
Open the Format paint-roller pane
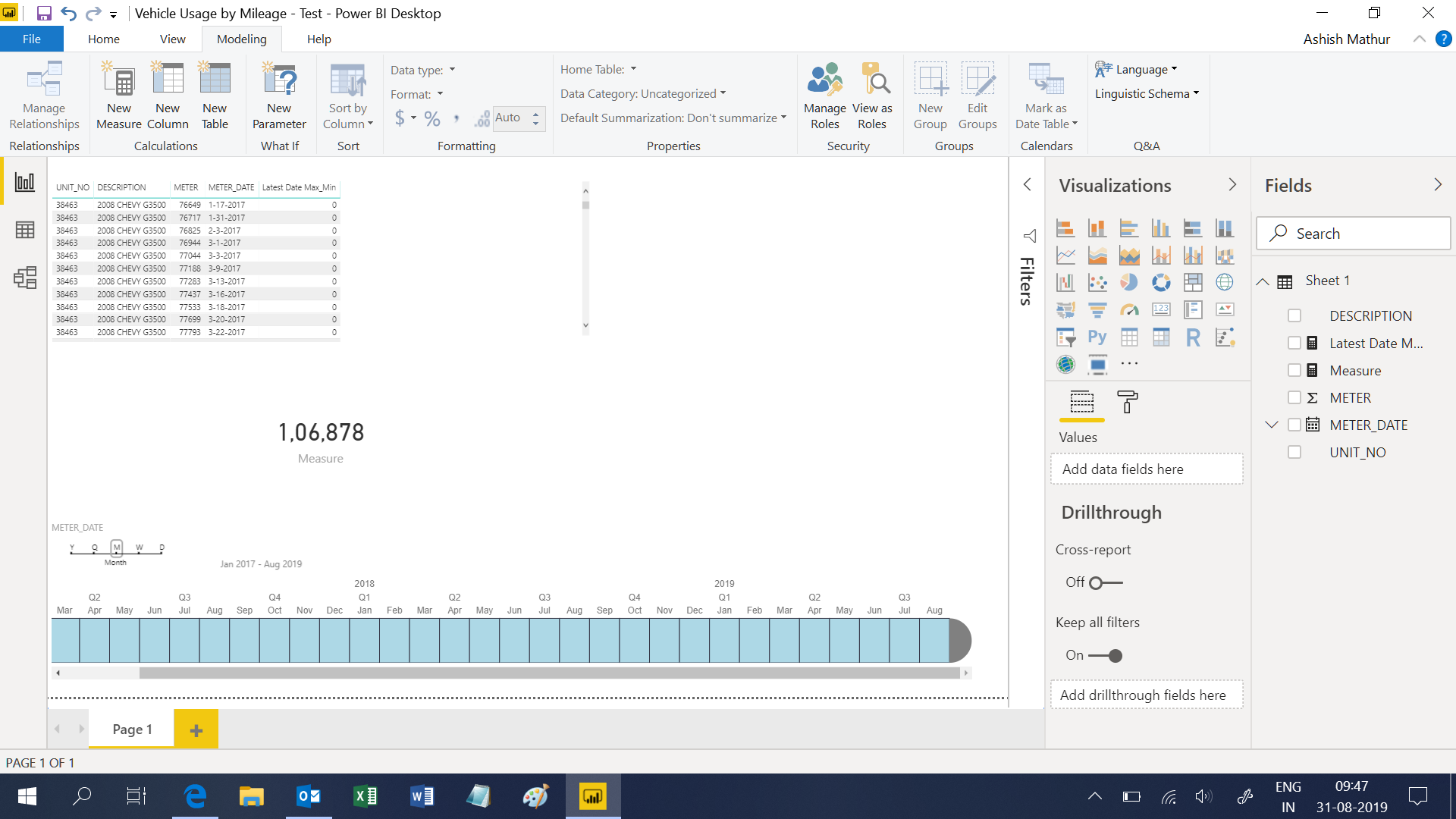coord(1128,402)
